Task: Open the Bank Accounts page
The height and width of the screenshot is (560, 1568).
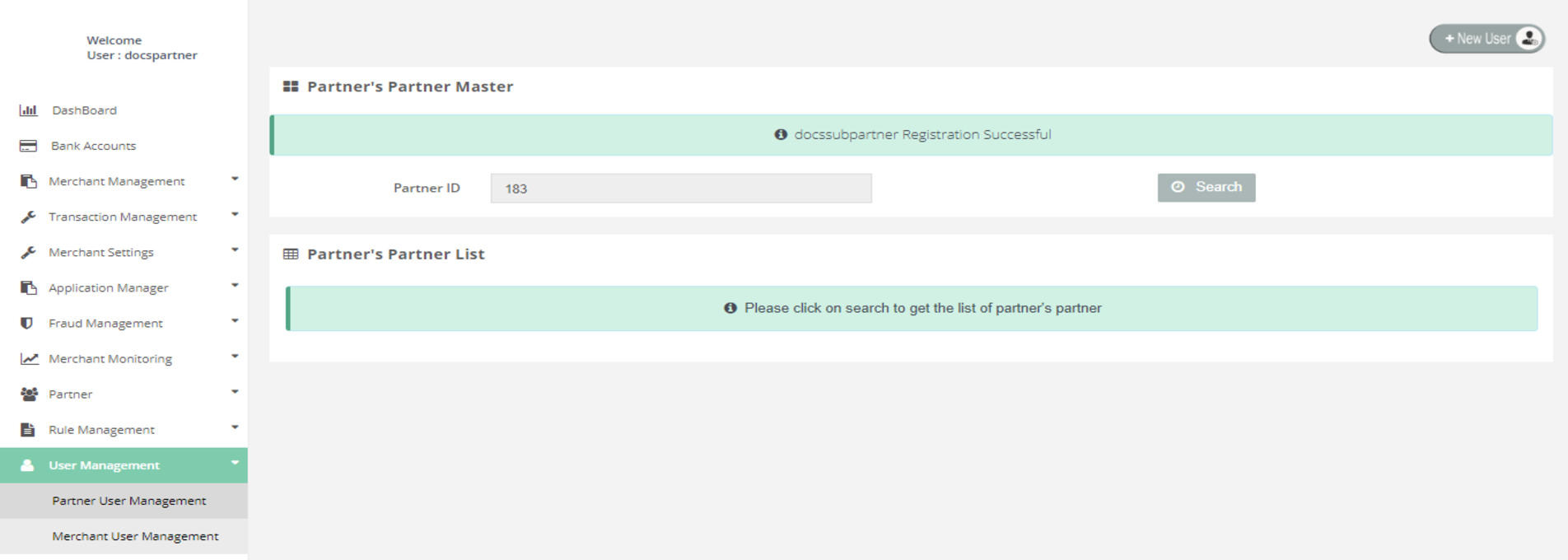Action: click(x=93, y=146)
